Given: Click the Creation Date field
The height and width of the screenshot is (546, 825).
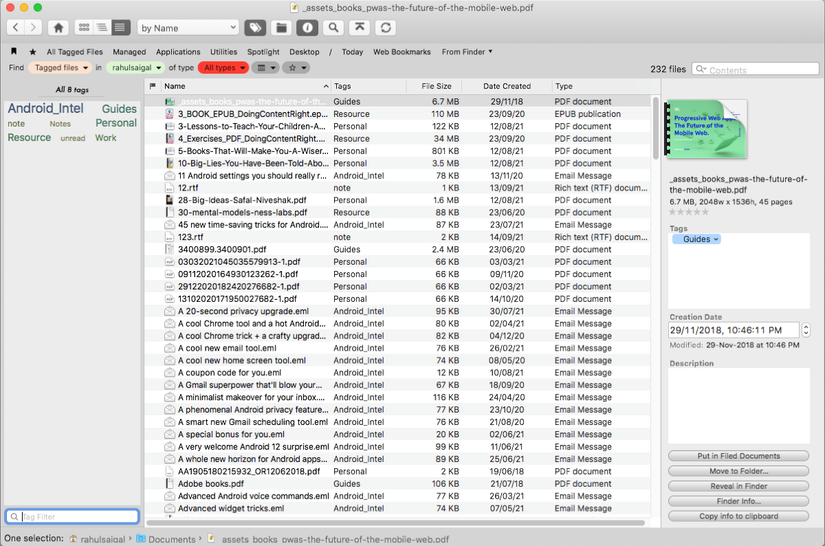Looking at the screenshot, I should click(x=734, y=330).
